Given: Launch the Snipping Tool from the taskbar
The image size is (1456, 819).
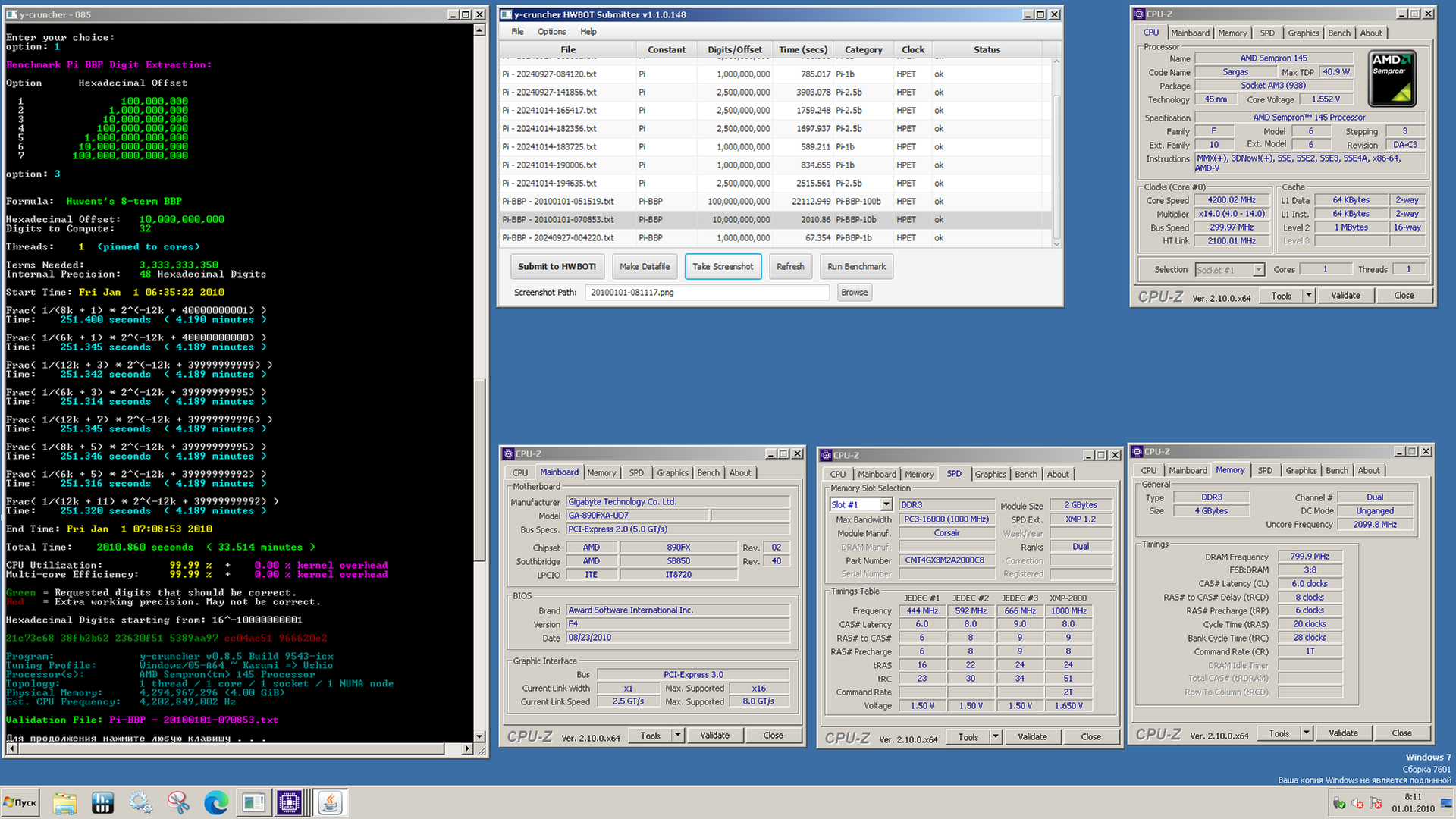Looking at the screenshot, I should pyautogui.click(x=178, y=802).
